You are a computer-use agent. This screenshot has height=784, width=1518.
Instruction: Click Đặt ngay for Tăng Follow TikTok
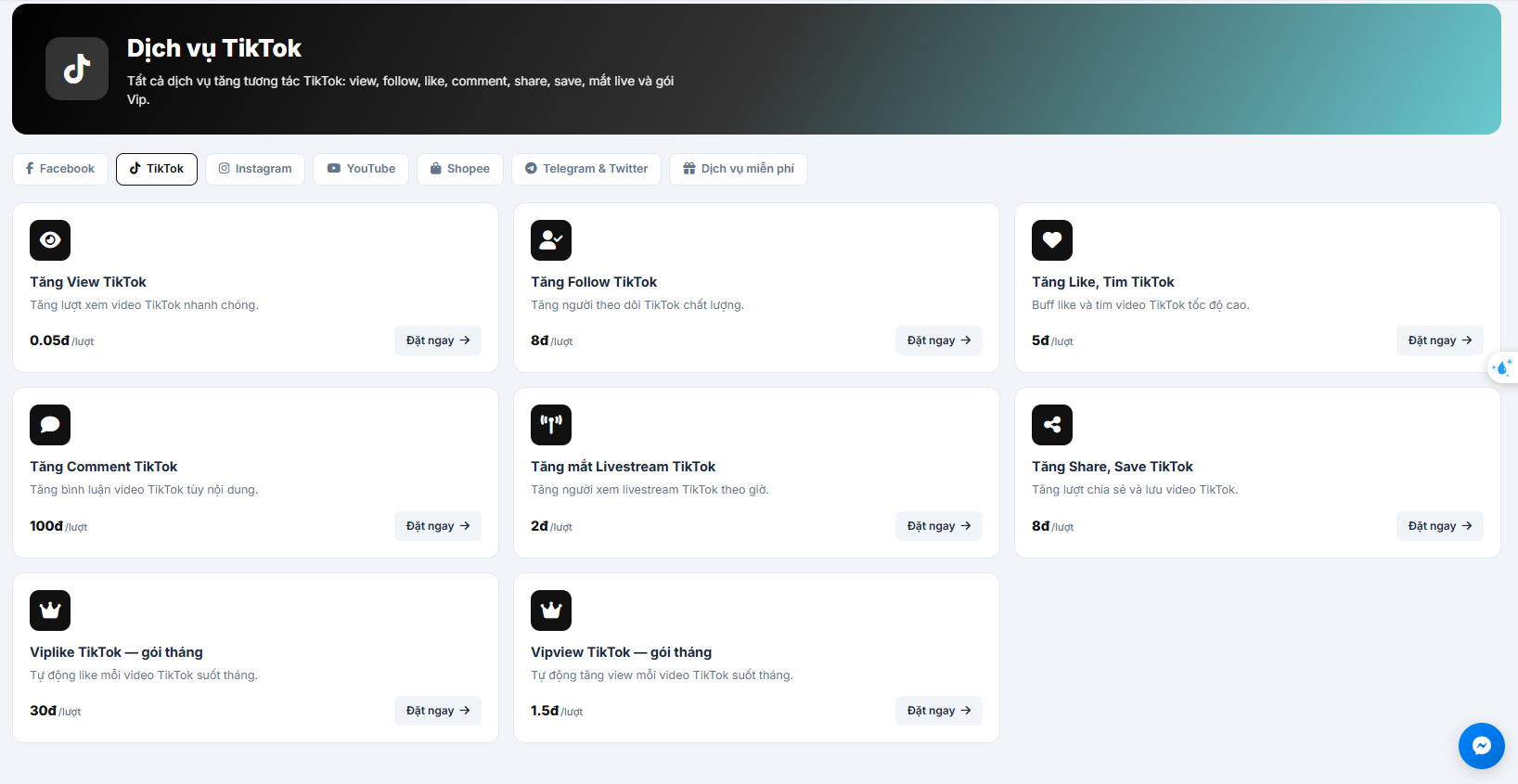939,341
